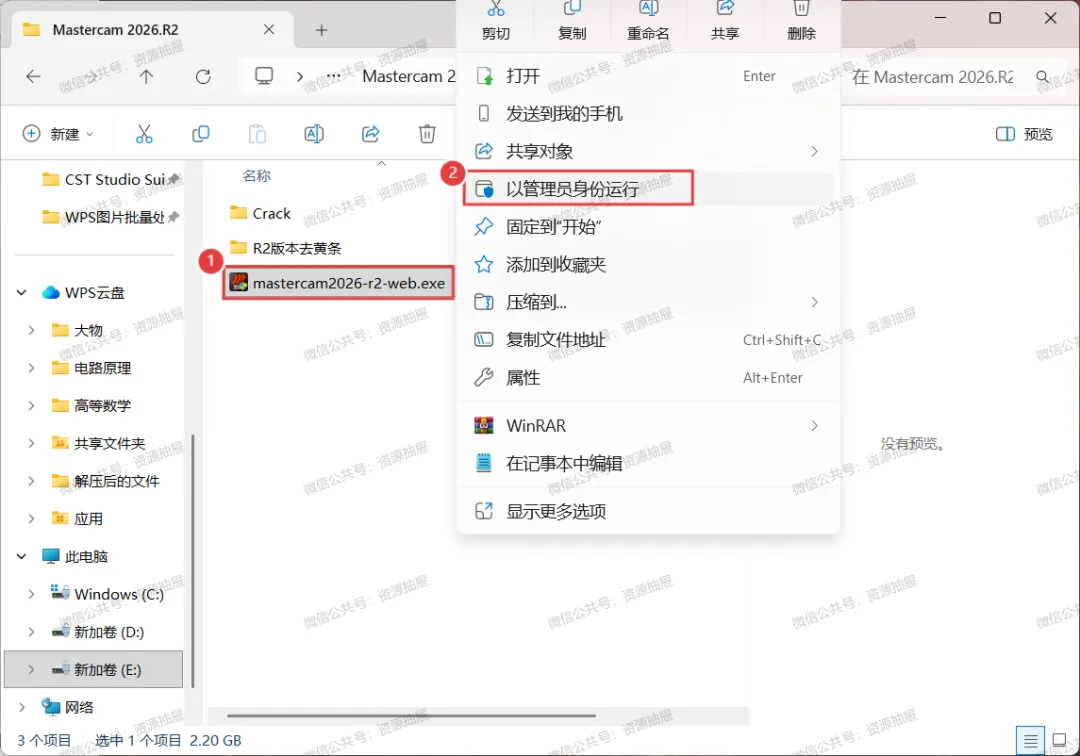Viewport: 1080px width, 756px height.
Task: Click the Copy icon in context menu
Action: click(572, 8)
